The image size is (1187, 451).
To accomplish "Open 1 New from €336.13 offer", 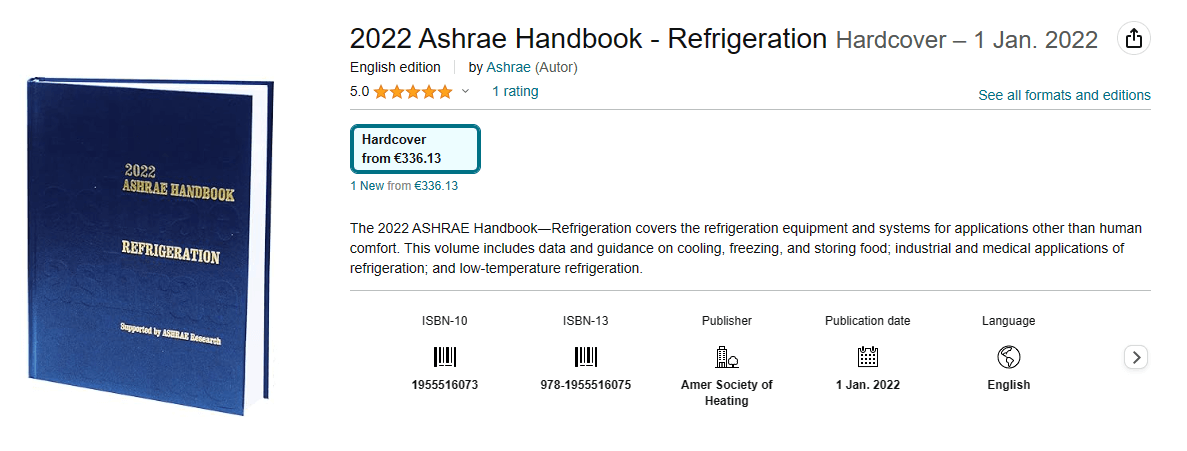I will [404, 185].
